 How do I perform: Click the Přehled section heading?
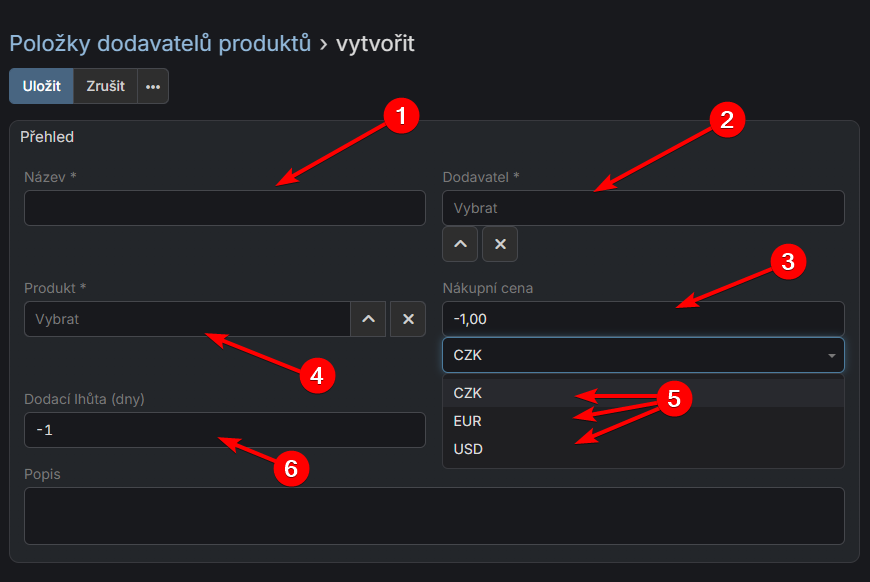47,137
